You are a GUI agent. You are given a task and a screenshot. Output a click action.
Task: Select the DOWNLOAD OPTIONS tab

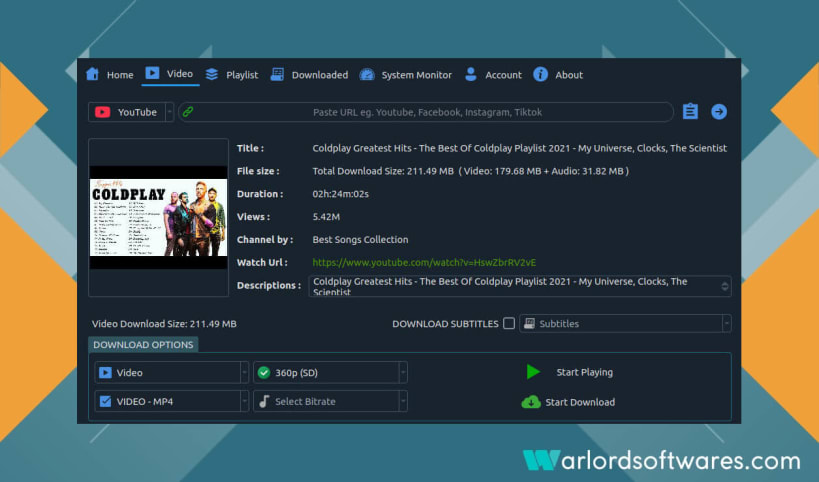[x=143, y=345]
